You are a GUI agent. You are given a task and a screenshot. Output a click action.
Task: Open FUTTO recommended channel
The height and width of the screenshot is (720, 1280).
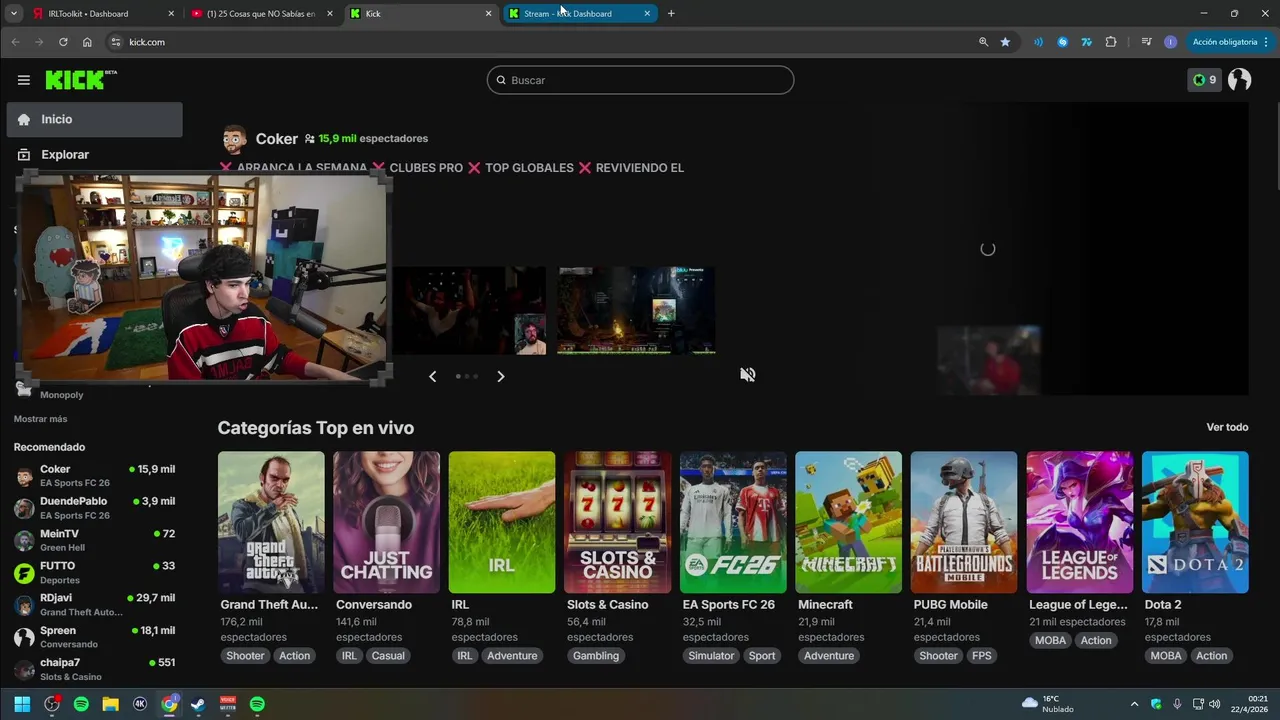95,572
